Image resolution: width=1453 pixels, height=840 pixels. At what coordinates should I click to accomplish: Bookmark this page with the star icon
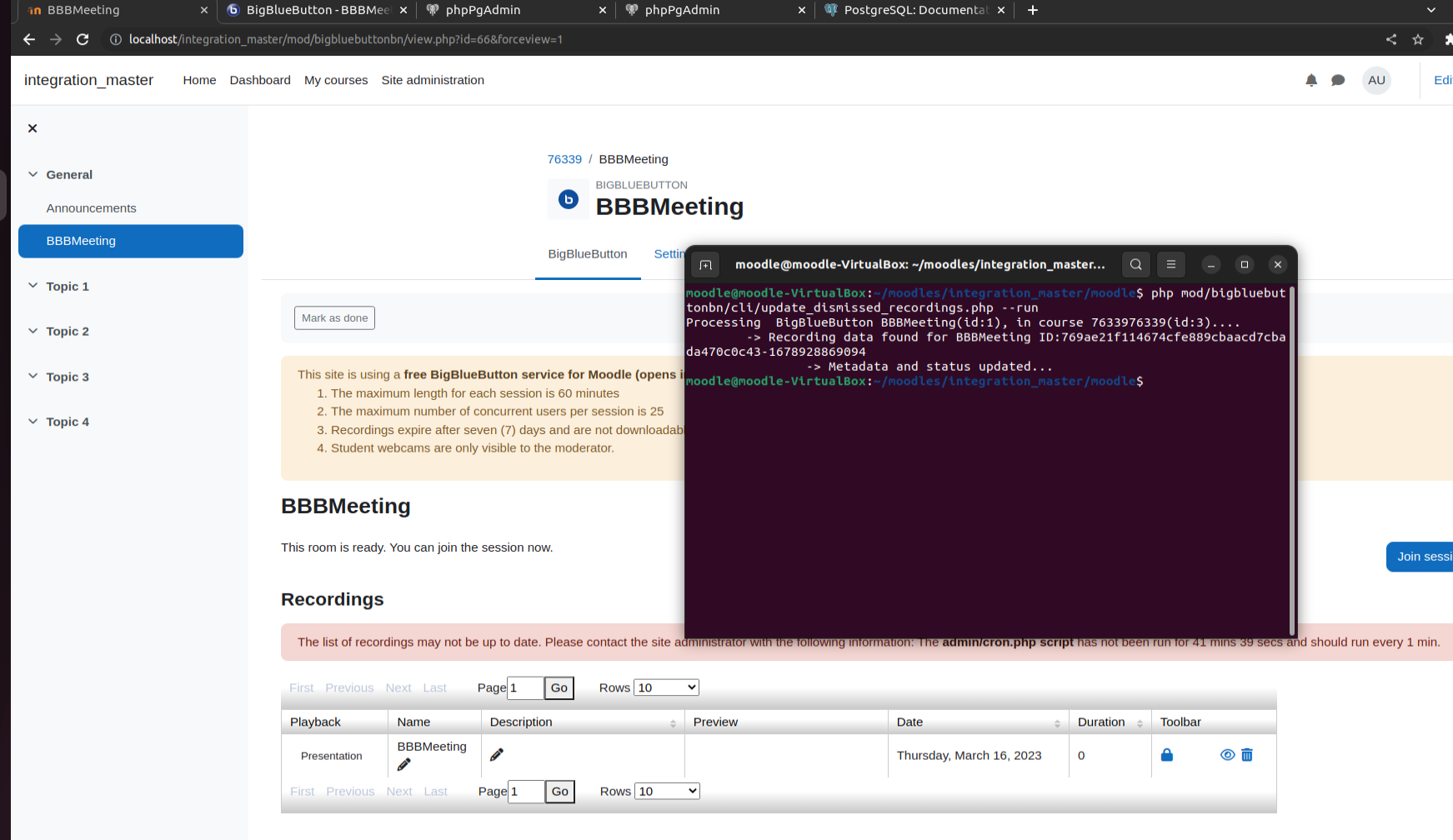tap(1418, 39)
